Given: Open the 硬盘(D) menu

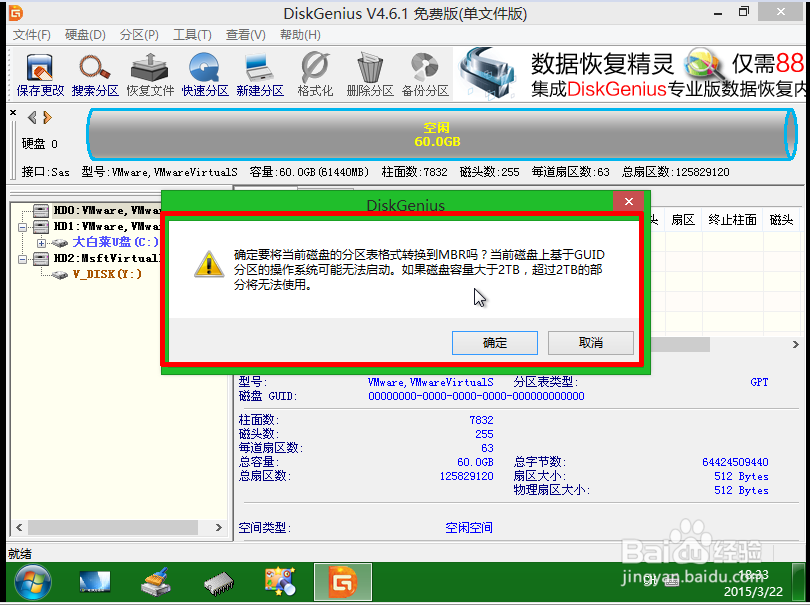Looking at the screenshot, I should click(x=85, y=35).
